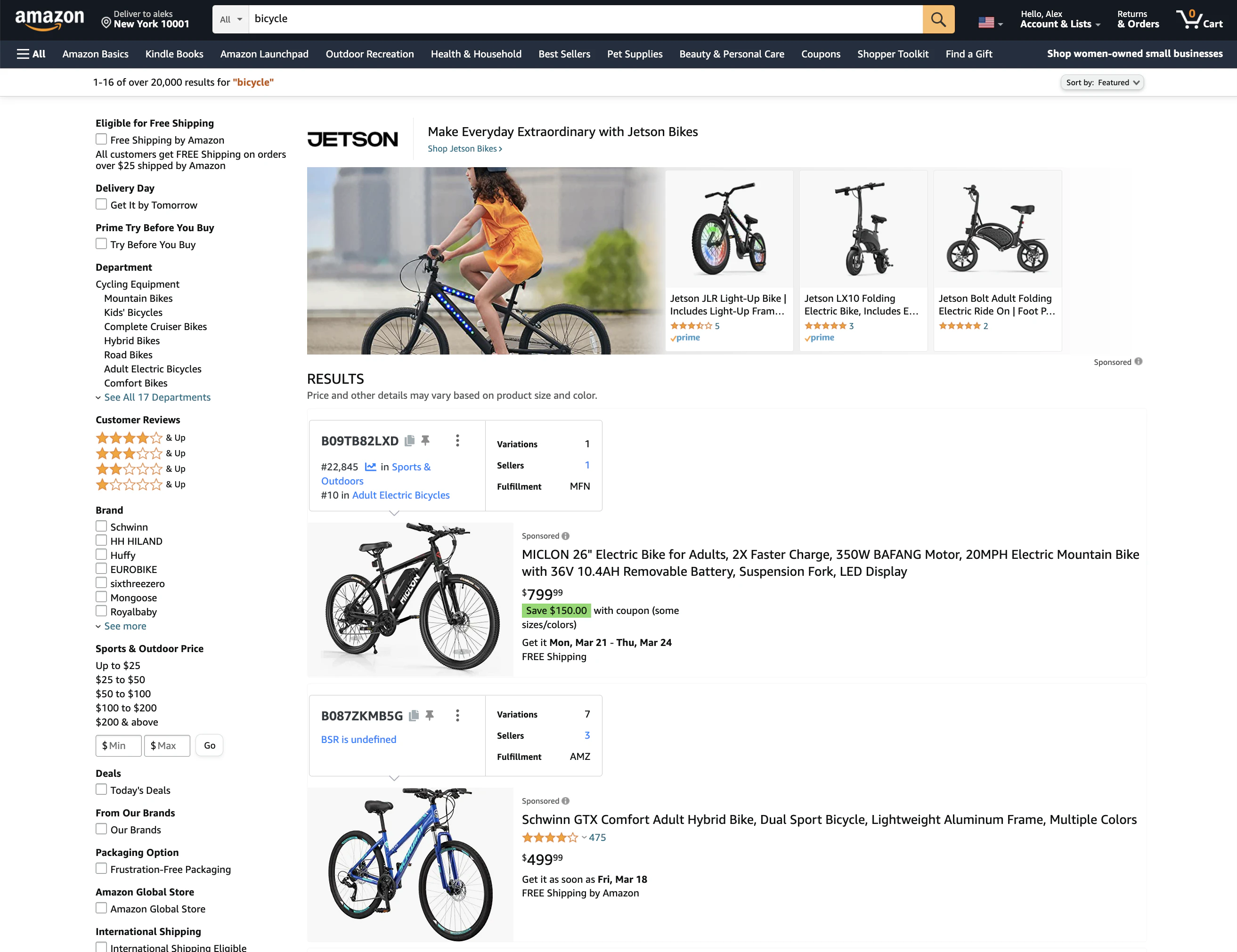Screen dimensions: 1237x952
Task: Click Jetson JLR star rating
Action: point(691,325)
